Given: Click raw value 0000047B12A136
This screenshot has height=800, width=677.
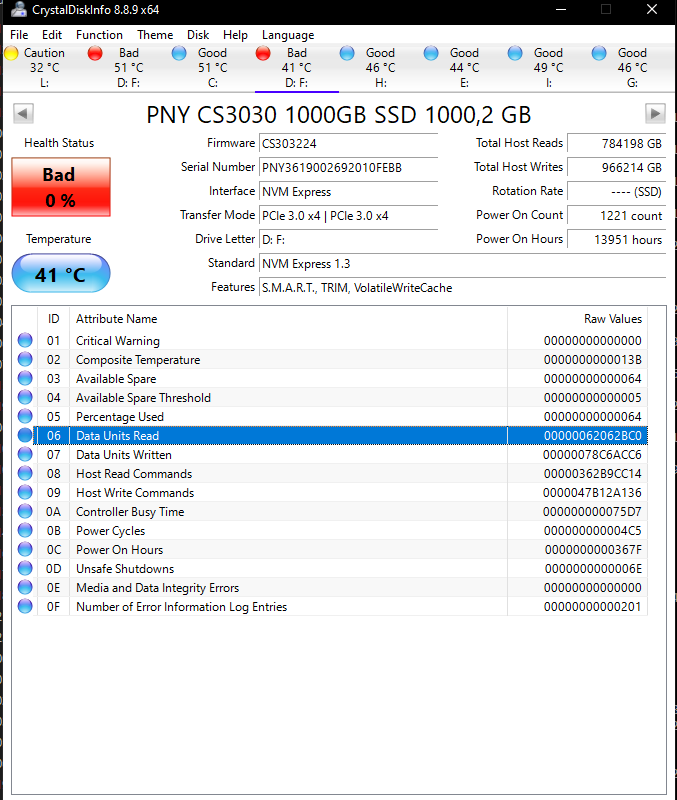Looking at the screenshot, I should coord(592,492).
